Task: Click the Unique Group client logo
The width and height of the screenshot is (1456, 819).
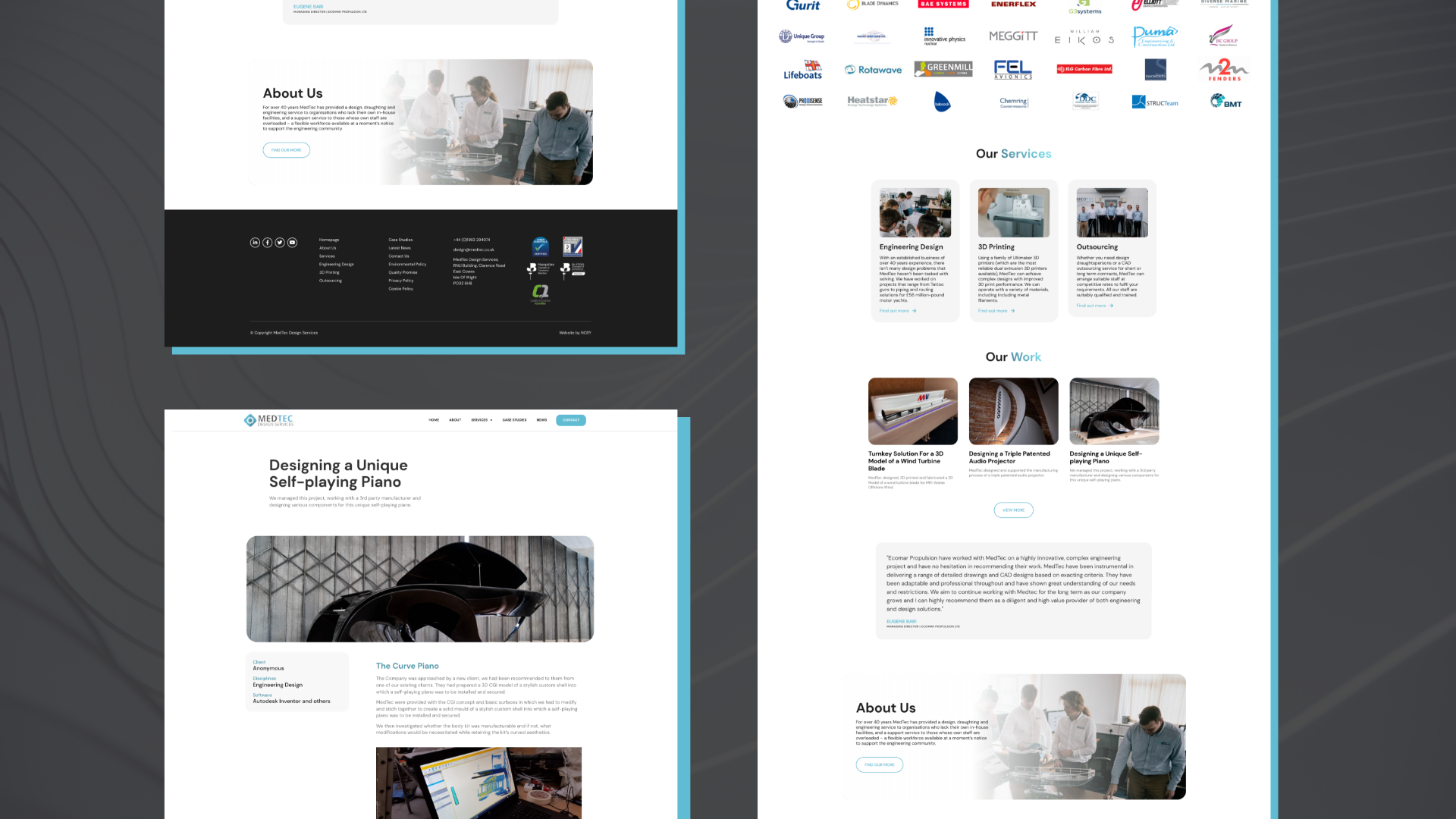Action: coord(802,36)
